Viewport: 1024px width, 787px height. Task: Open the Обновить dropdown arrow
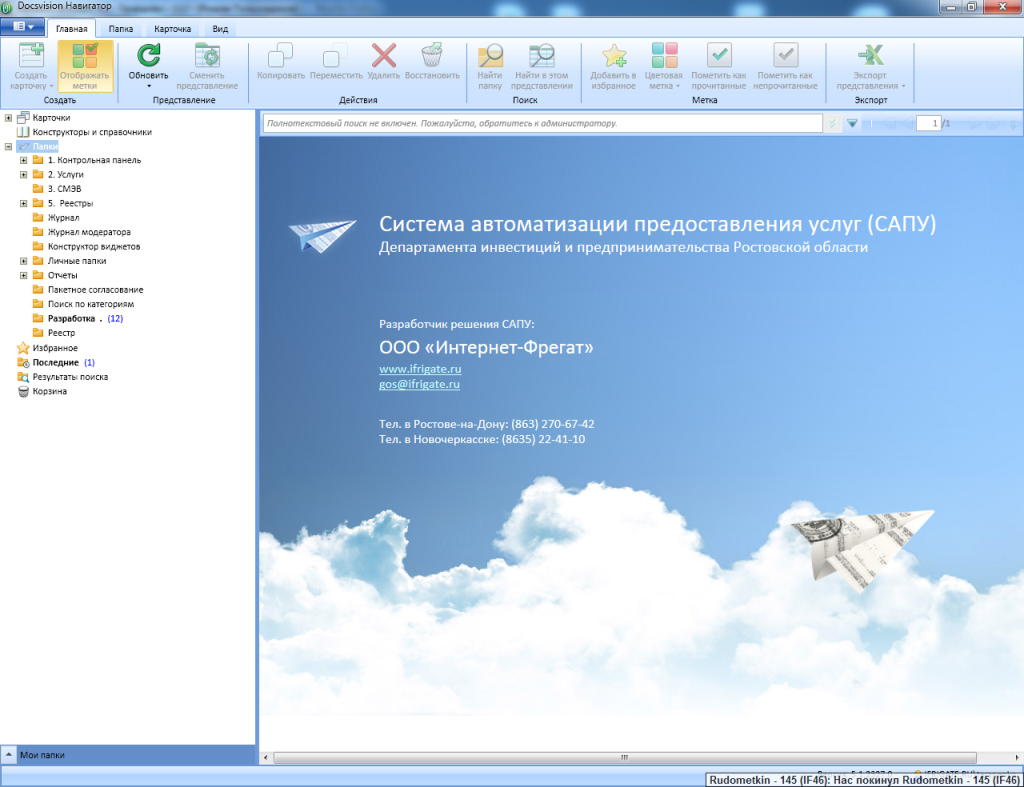coord(148,86)
